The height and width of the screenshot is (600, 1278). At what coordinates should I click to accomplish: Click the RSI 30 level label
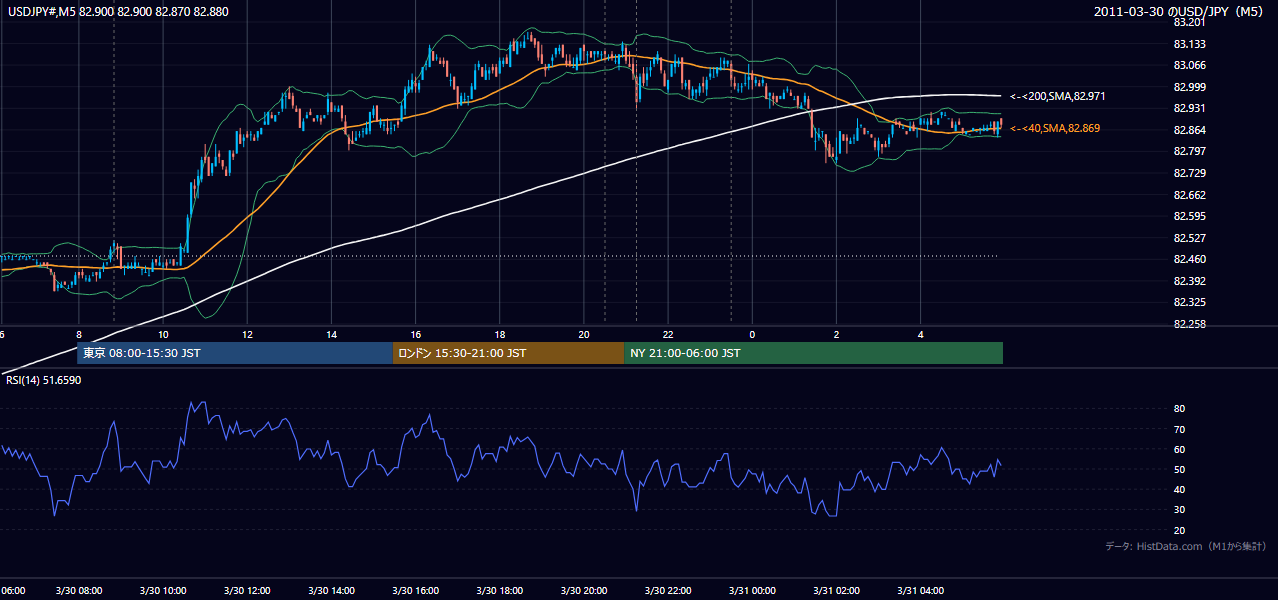tap(1179, 510)
